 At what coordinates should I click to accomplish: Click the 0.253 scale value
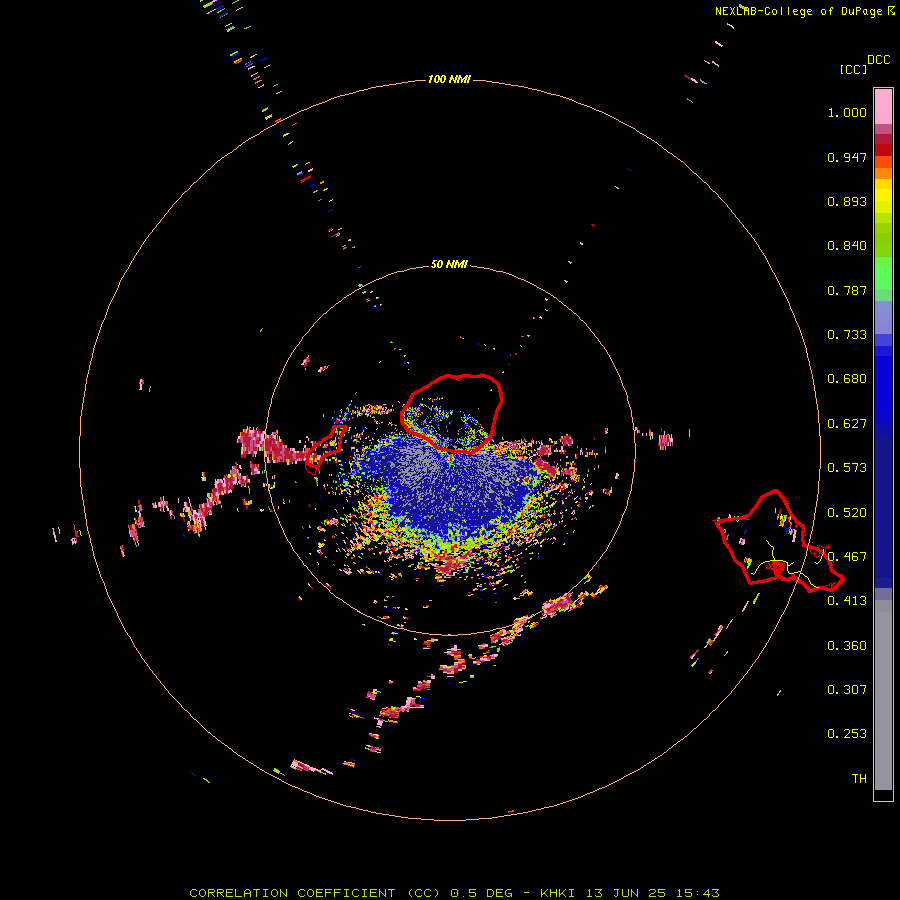point(847,734)
